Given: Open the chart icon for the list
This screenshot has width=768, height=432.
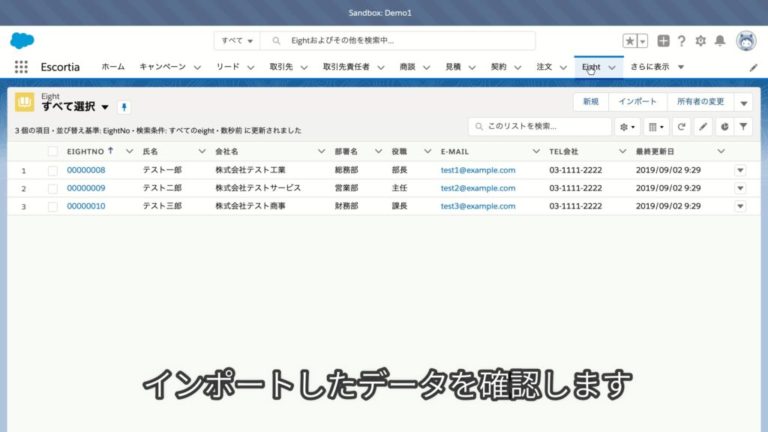Looking at the screenshot, I should pyautogui.click(x=724, y=127).
